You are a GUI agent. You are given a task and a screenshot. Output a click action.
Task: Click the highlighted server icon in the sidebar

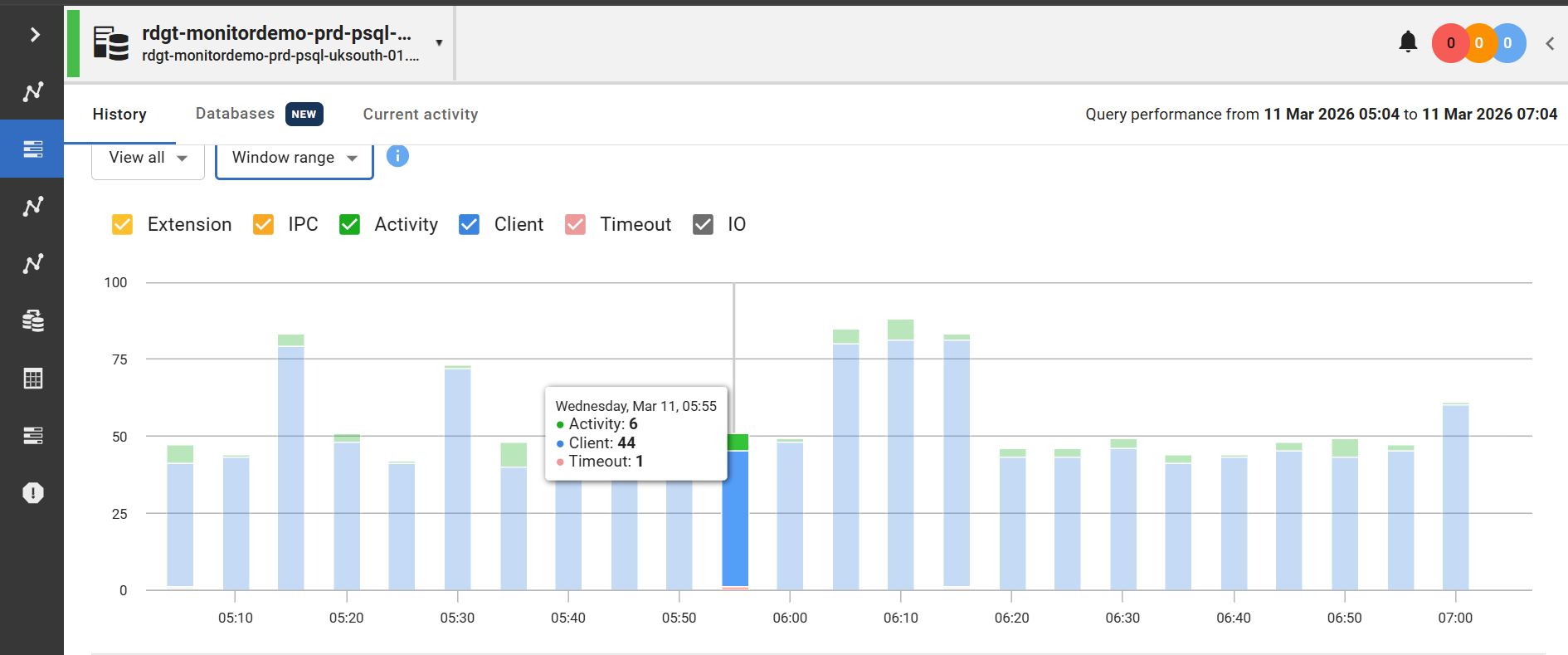[x=32, y=149]
